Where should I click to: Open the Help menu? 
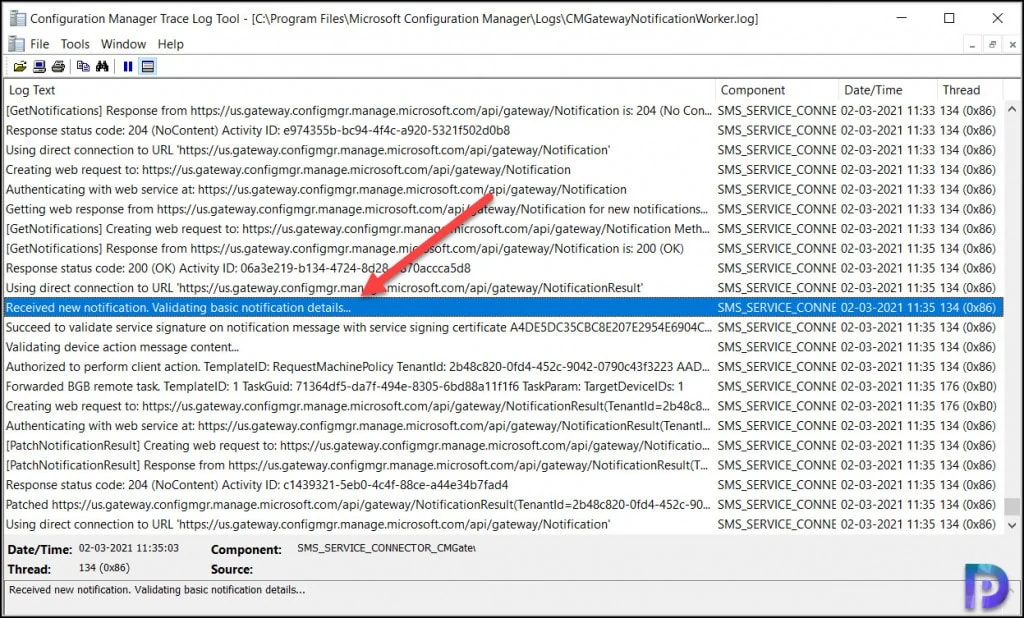pyautogui.click(x=170, y=44)
